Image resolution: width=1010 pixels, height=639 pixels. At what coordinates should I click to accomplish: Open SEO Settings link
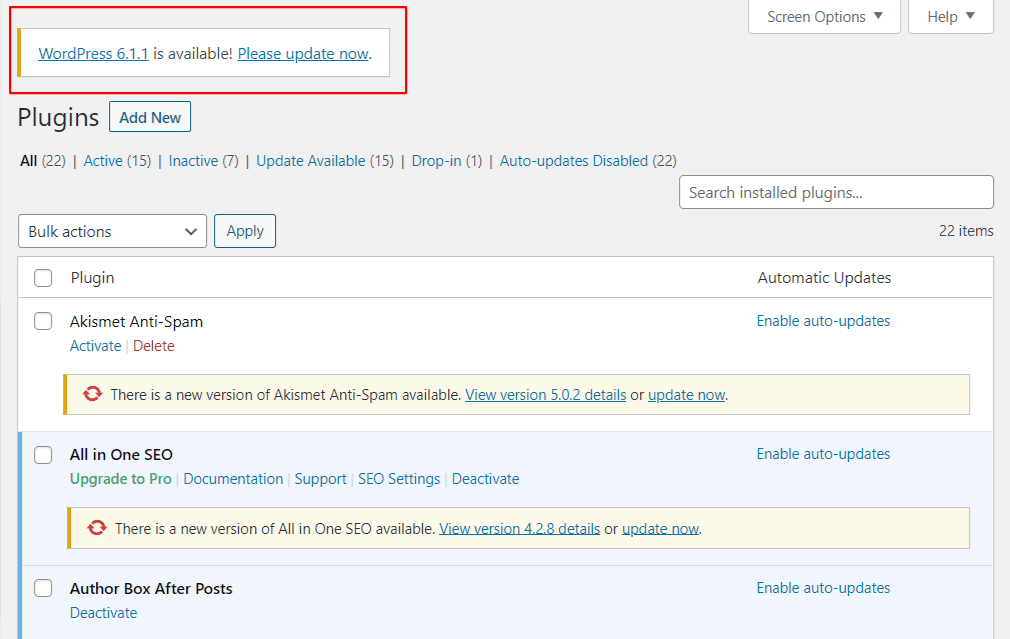point(399,479)
